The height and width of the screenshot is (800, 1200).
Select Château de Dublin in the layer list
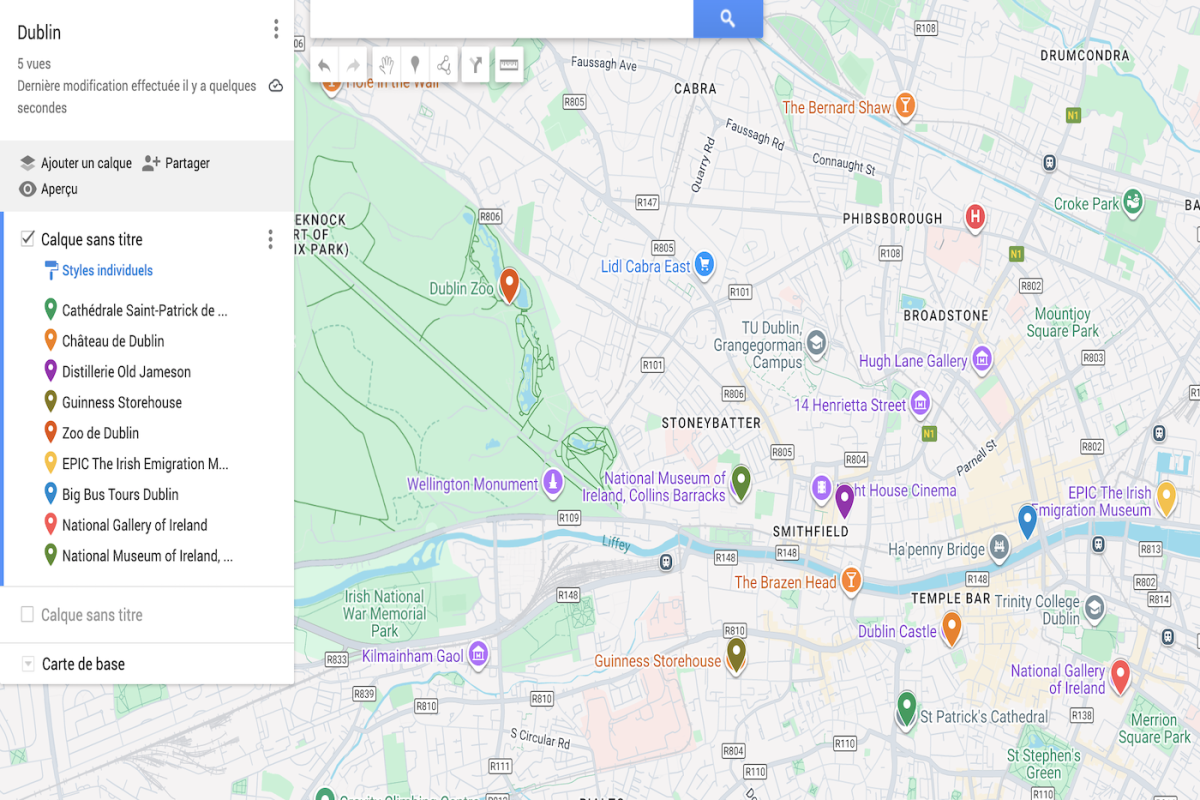coord(113,341)
